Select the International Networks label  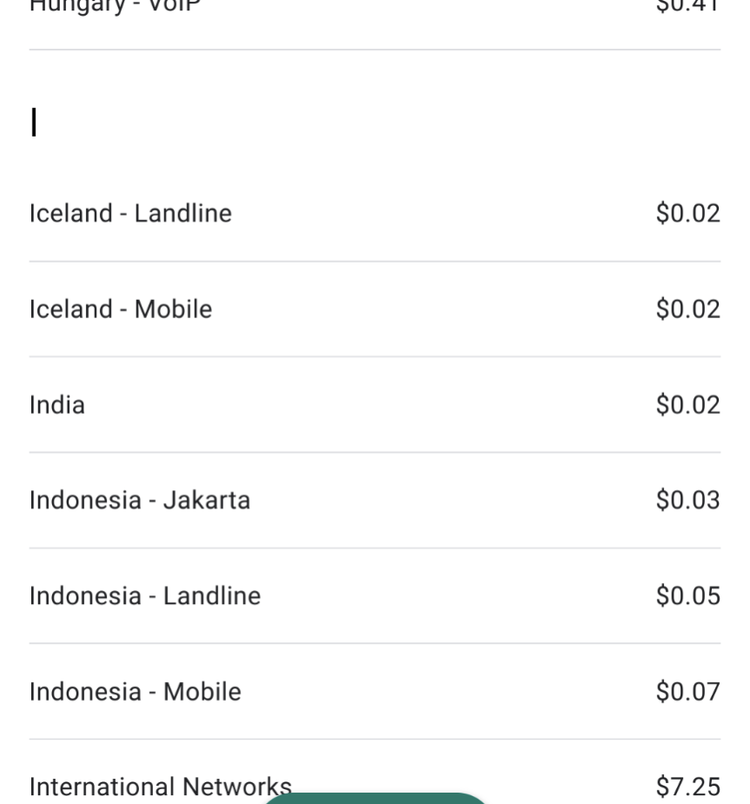[x=160, y=787]
